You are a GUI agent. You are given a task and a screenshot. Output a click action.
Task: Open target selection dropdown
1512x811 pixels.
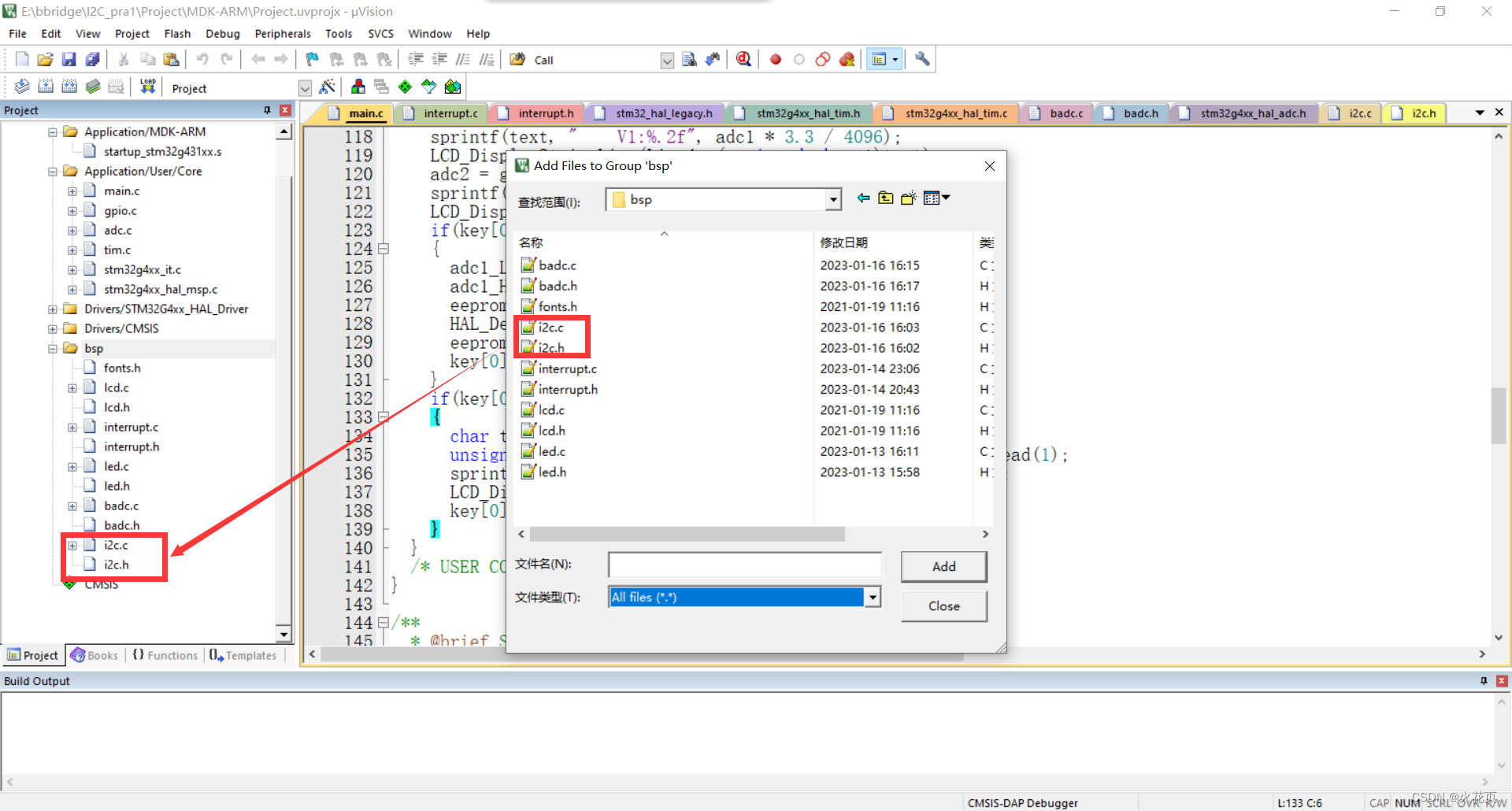tap(305, 88)
